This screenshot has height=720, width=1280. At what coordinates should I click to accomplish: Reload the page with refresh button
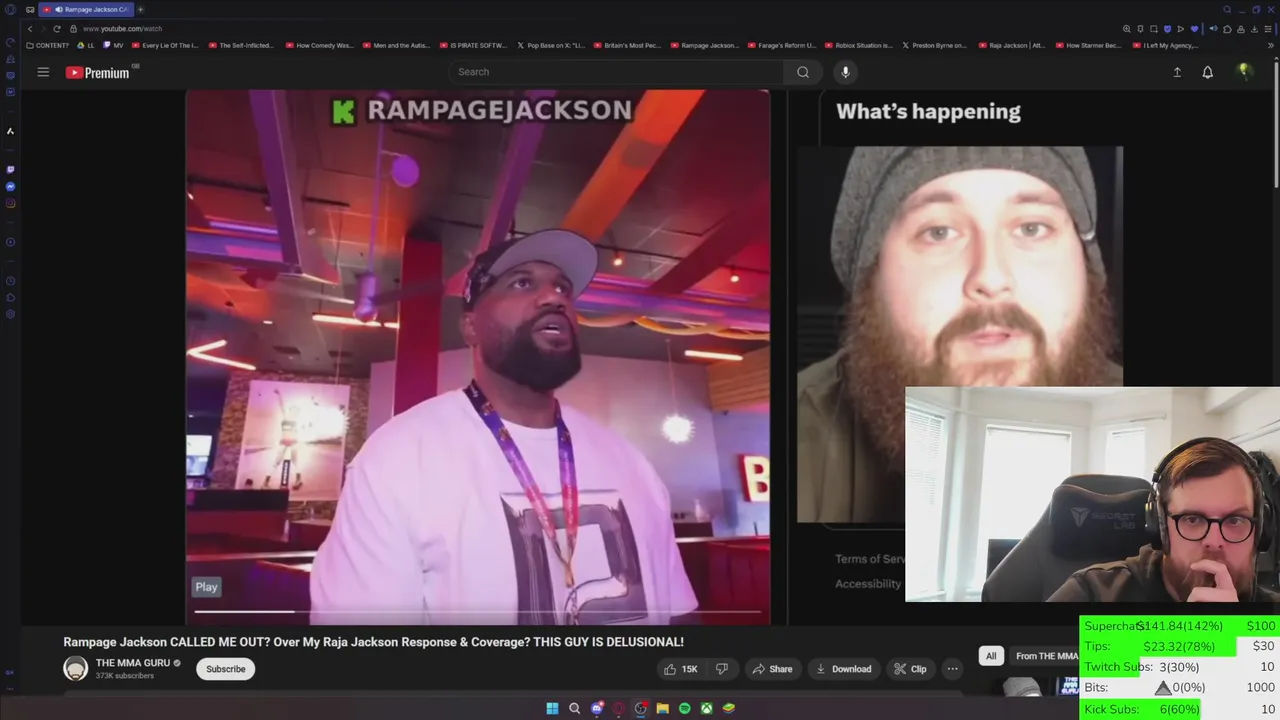56,29
